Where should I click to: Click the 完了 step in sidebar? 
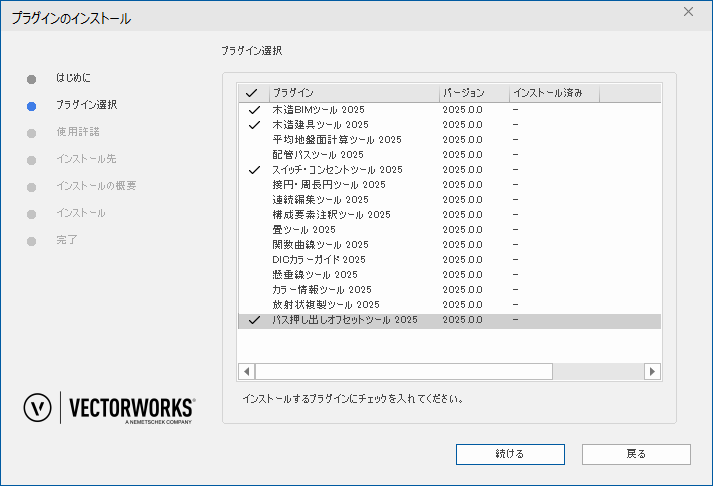click(66, 240)
